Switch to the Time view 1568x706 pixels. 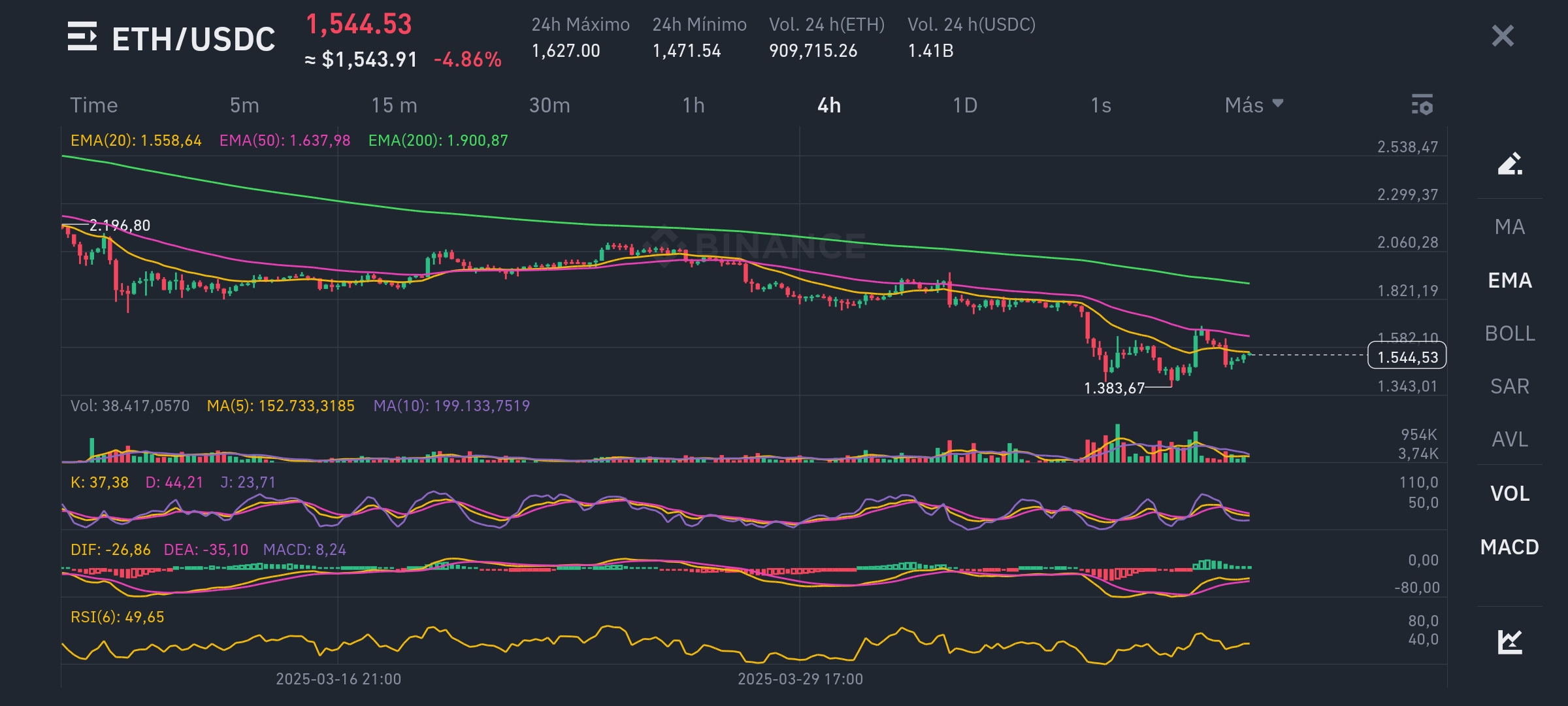click(x=94, y=105)
